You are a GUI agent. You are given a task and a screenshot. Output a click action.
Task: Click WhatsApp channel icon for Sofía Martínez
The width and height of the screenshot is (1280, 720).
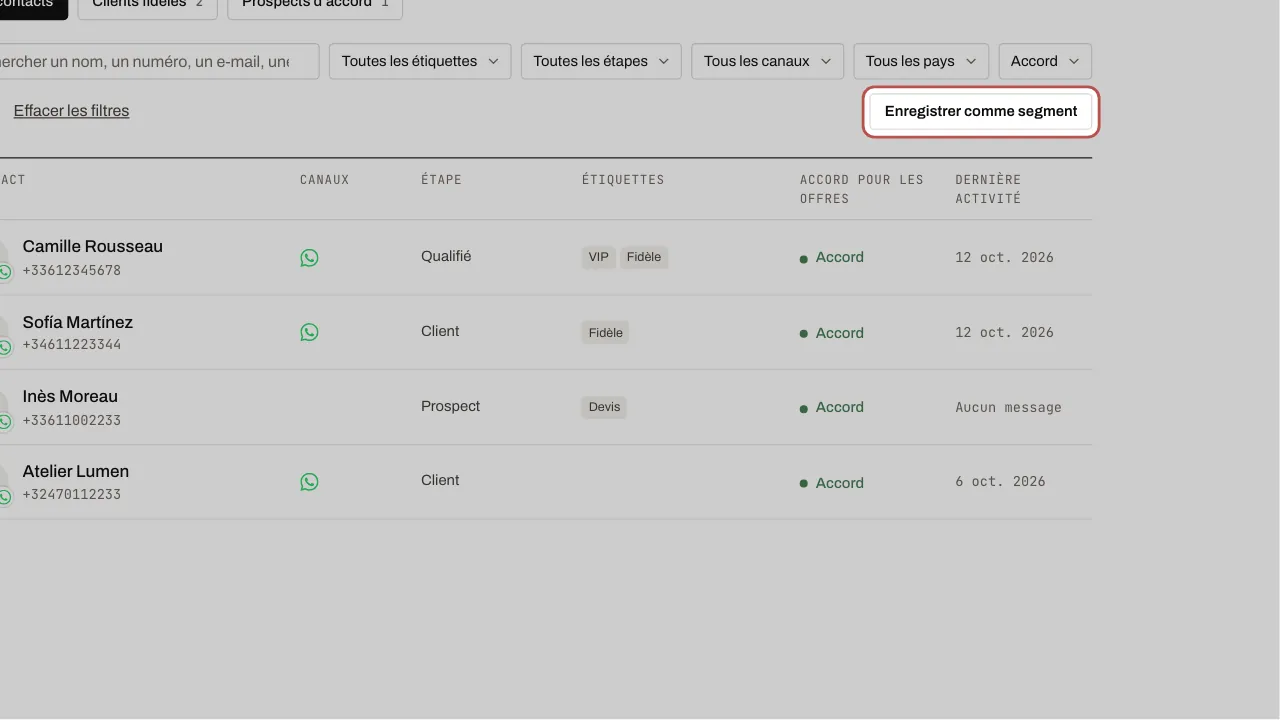pos(309,332)
